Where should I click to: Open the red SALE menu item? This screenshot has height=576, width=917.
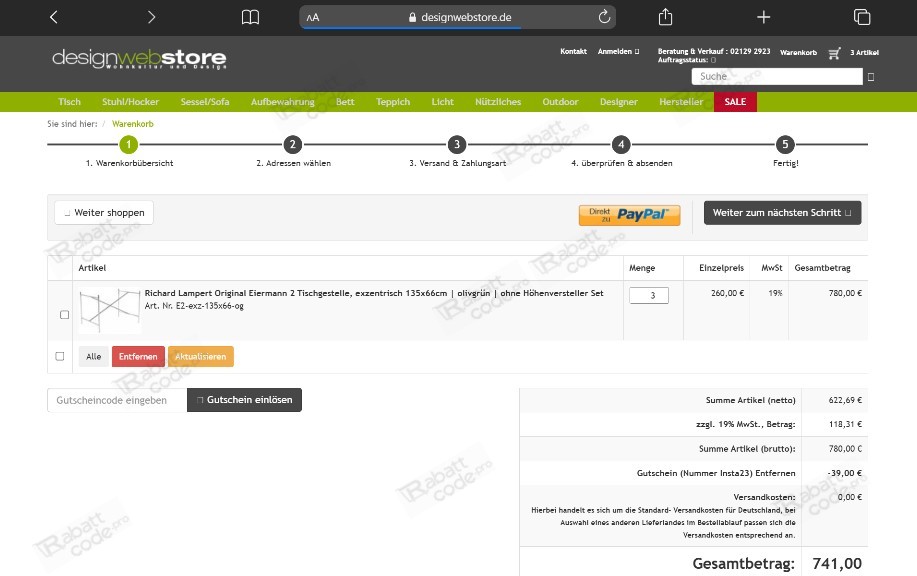click(x=735, y=102)
